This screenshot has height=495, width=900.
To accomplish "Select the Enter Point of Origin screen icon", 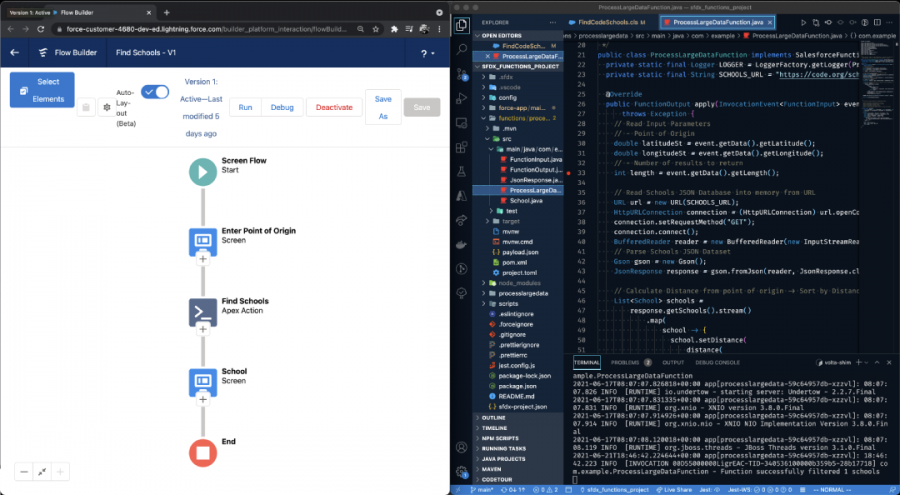I will pos(203,240).
